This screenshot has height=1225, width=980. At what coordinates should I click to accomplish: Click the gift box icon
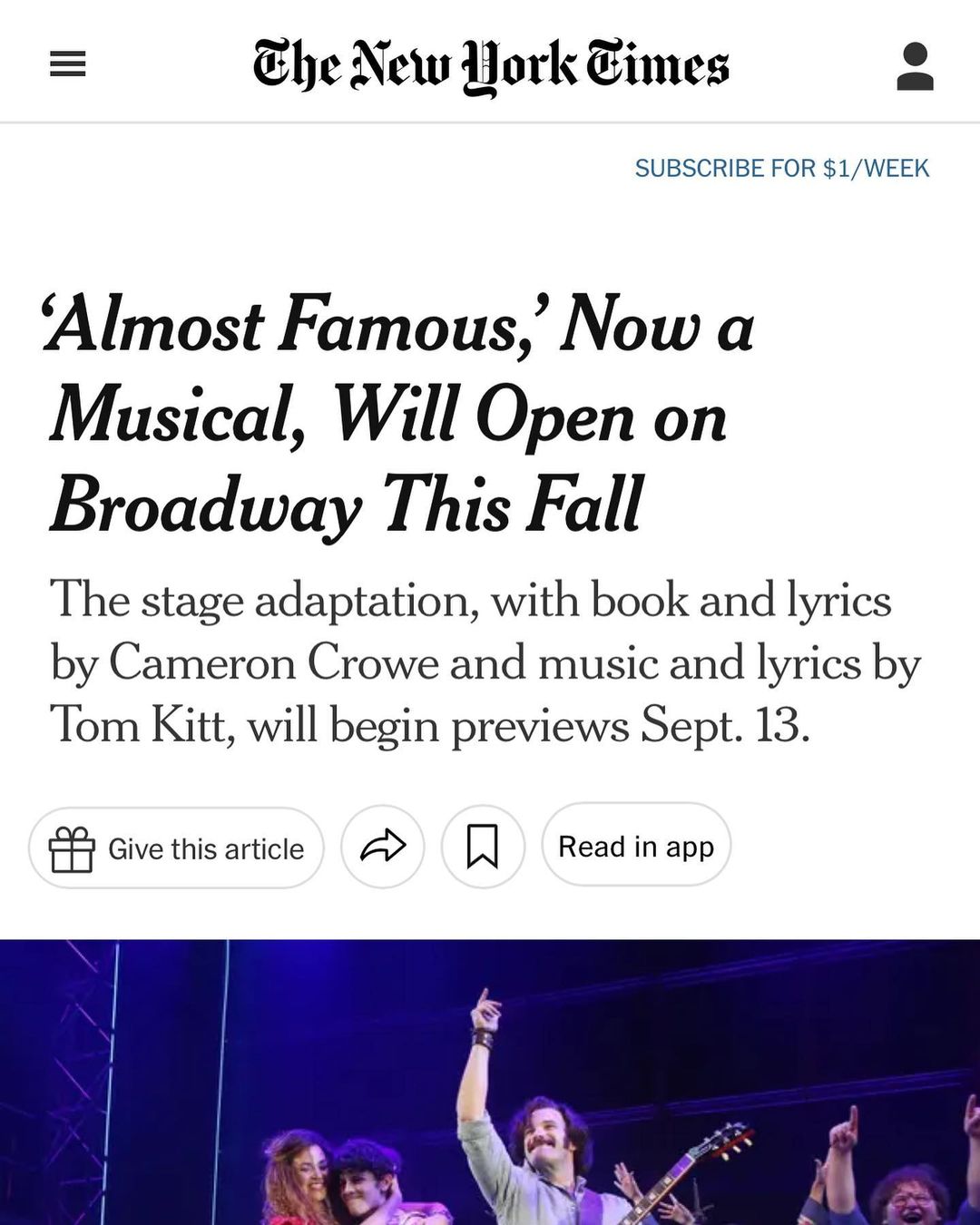[72, 849]
